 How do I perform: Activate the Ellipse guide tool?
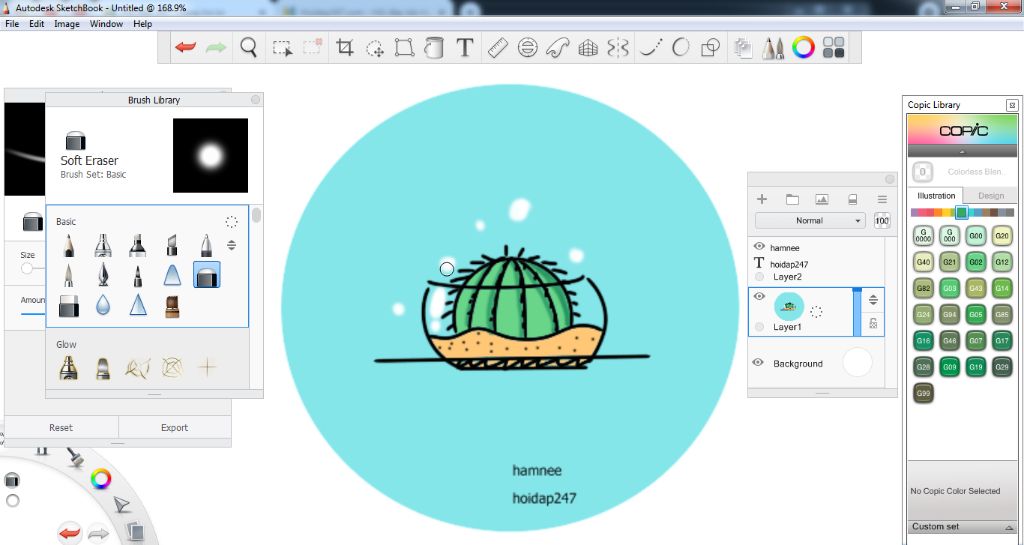pyautogui.click(x=528, y=47)
